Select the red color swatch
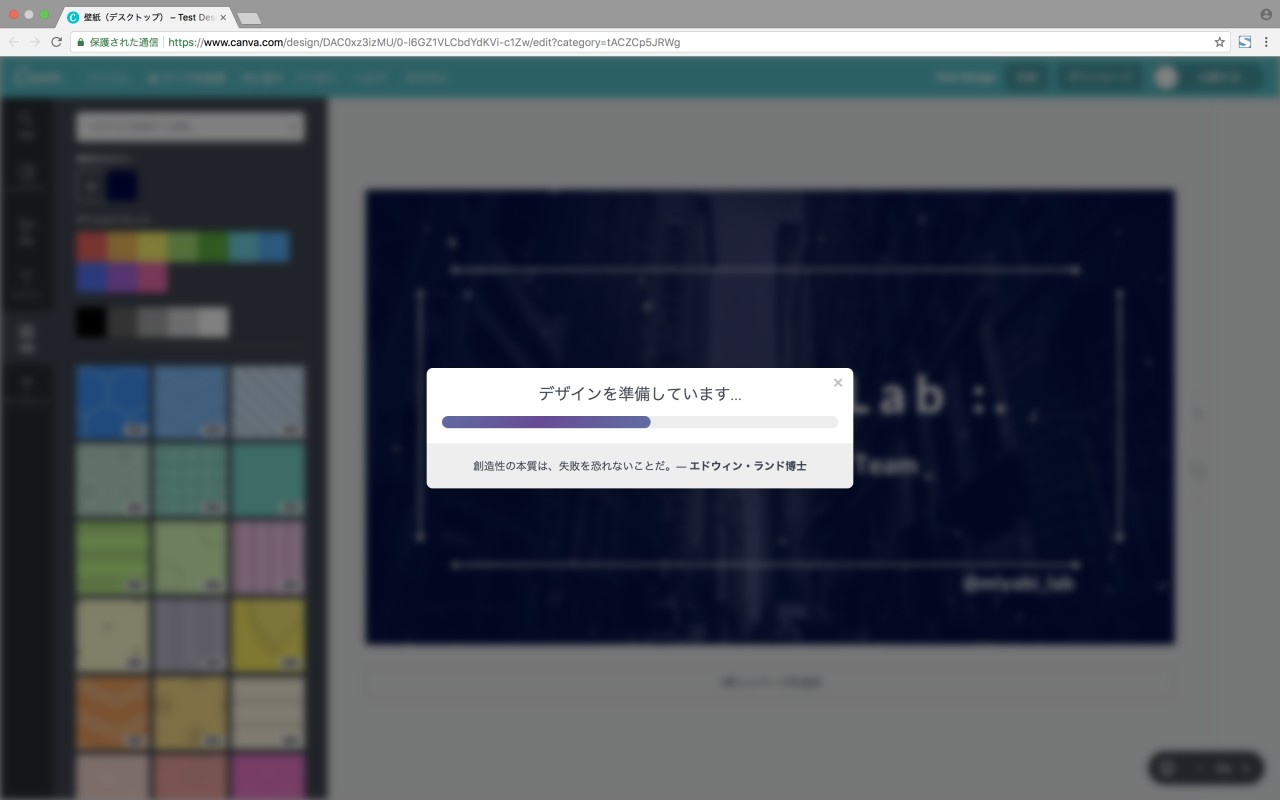The width and height of the screenshot is (1280, 800). pyautogui.click(x=92, y=247)
